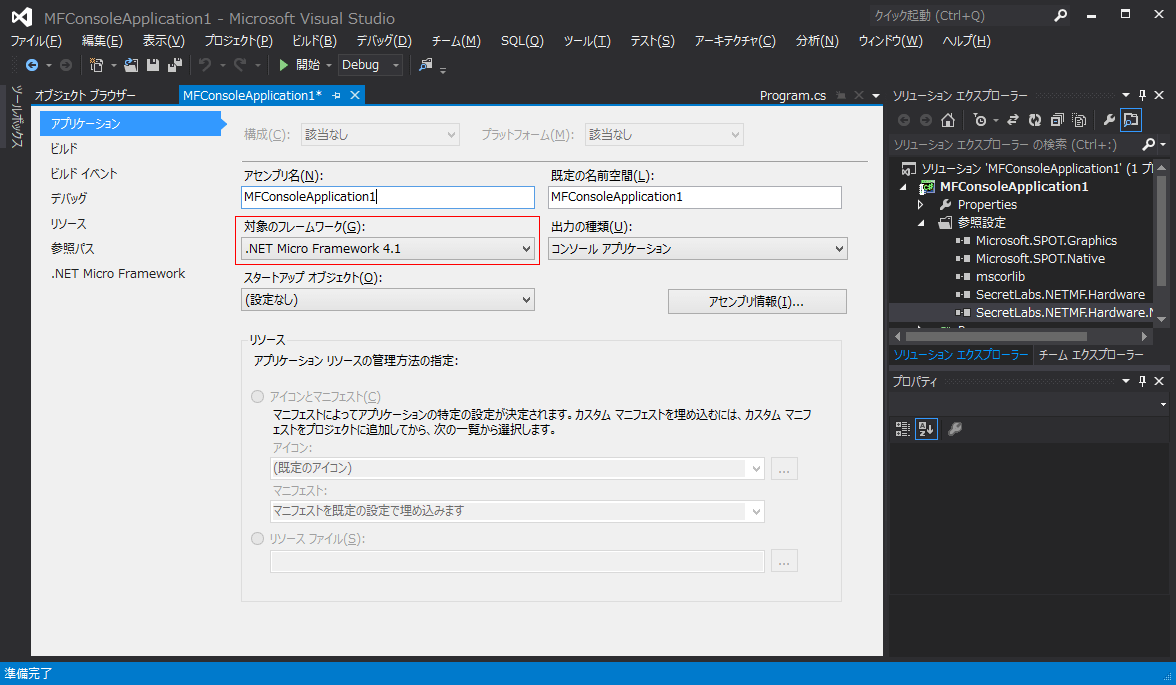
Task: Click the アセンブリ名 input field
Action: point(388,197)
